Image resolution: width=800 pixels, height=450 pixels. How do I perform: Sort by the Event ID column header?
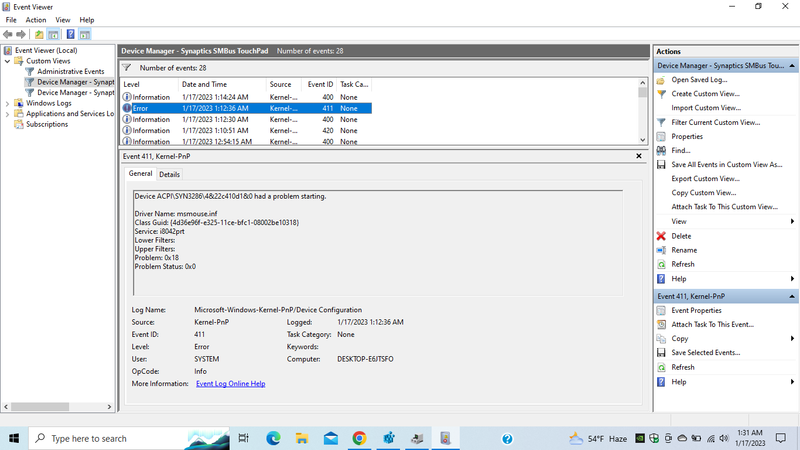coord(320,85)
